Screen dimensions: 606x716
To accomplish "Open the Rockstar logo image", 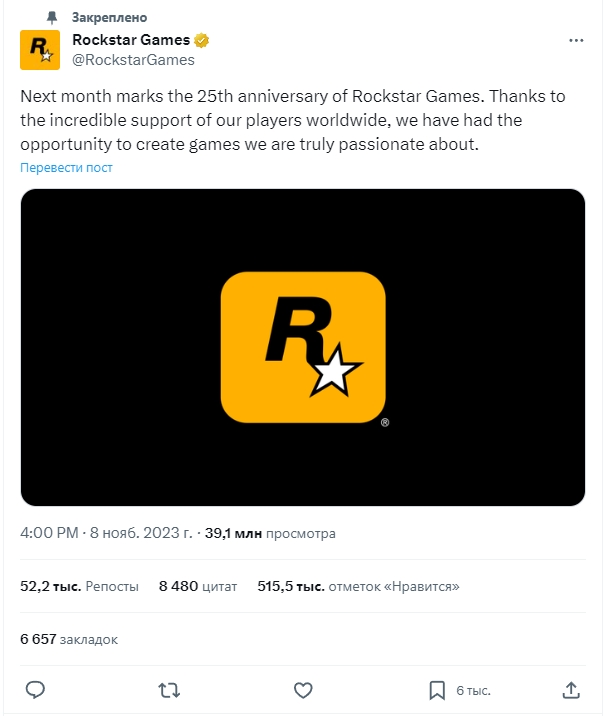I will pos(302,347).
